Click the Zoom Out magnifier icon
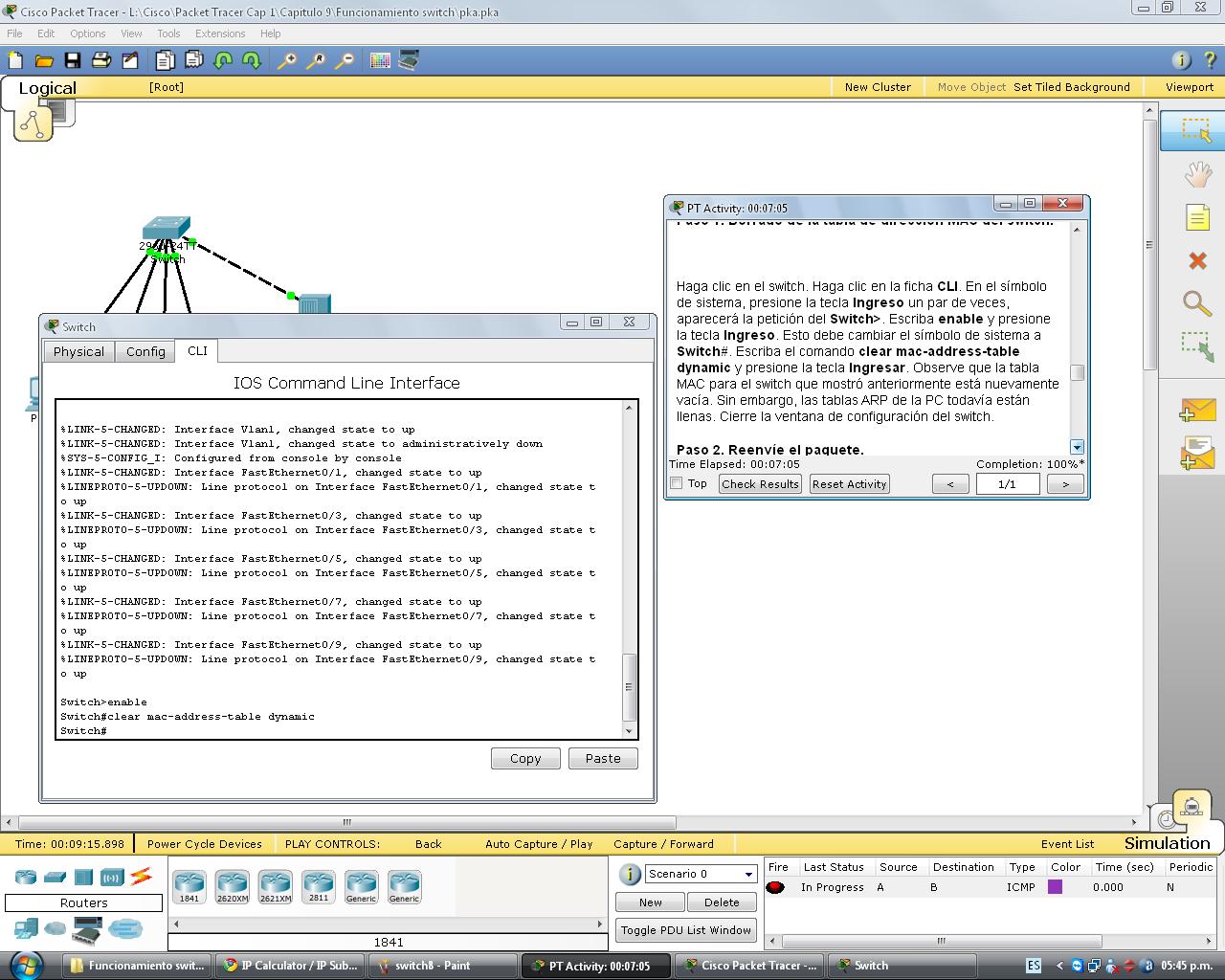This screenshot has height=980, width=1225. pos(345,60)
